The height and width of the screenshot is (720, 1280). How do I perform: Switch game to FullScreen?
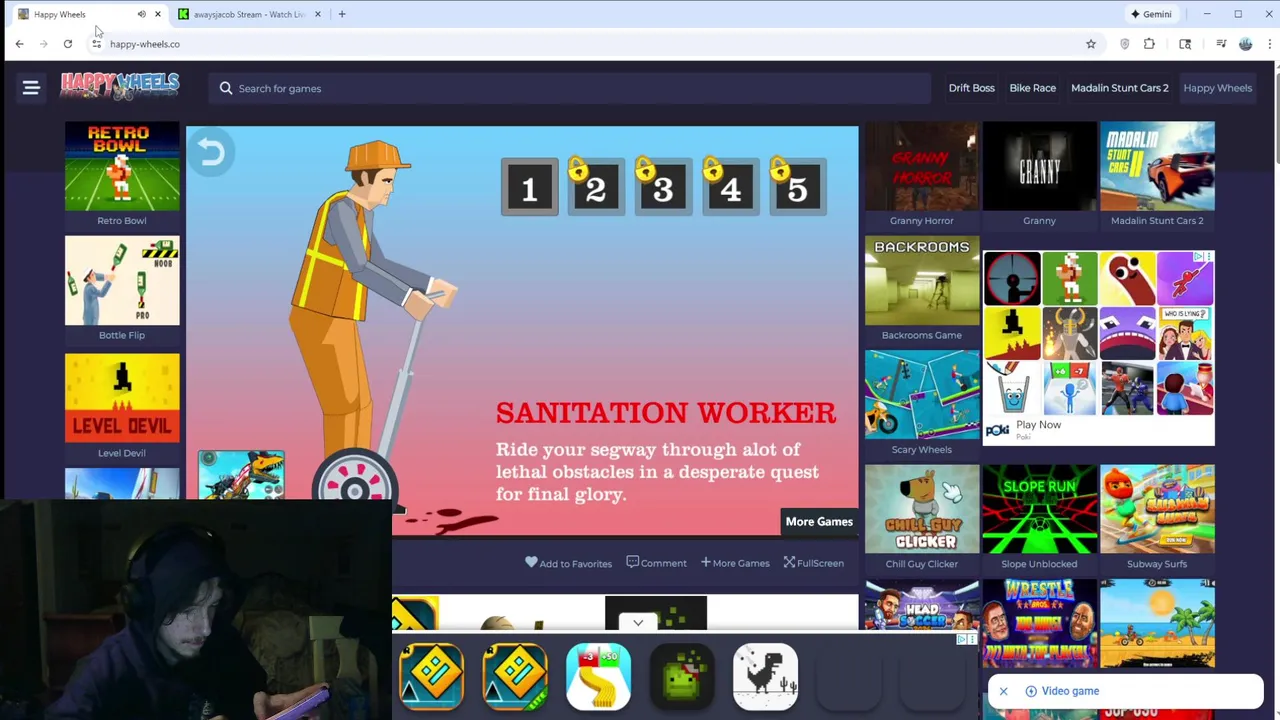tap(813, 563)
